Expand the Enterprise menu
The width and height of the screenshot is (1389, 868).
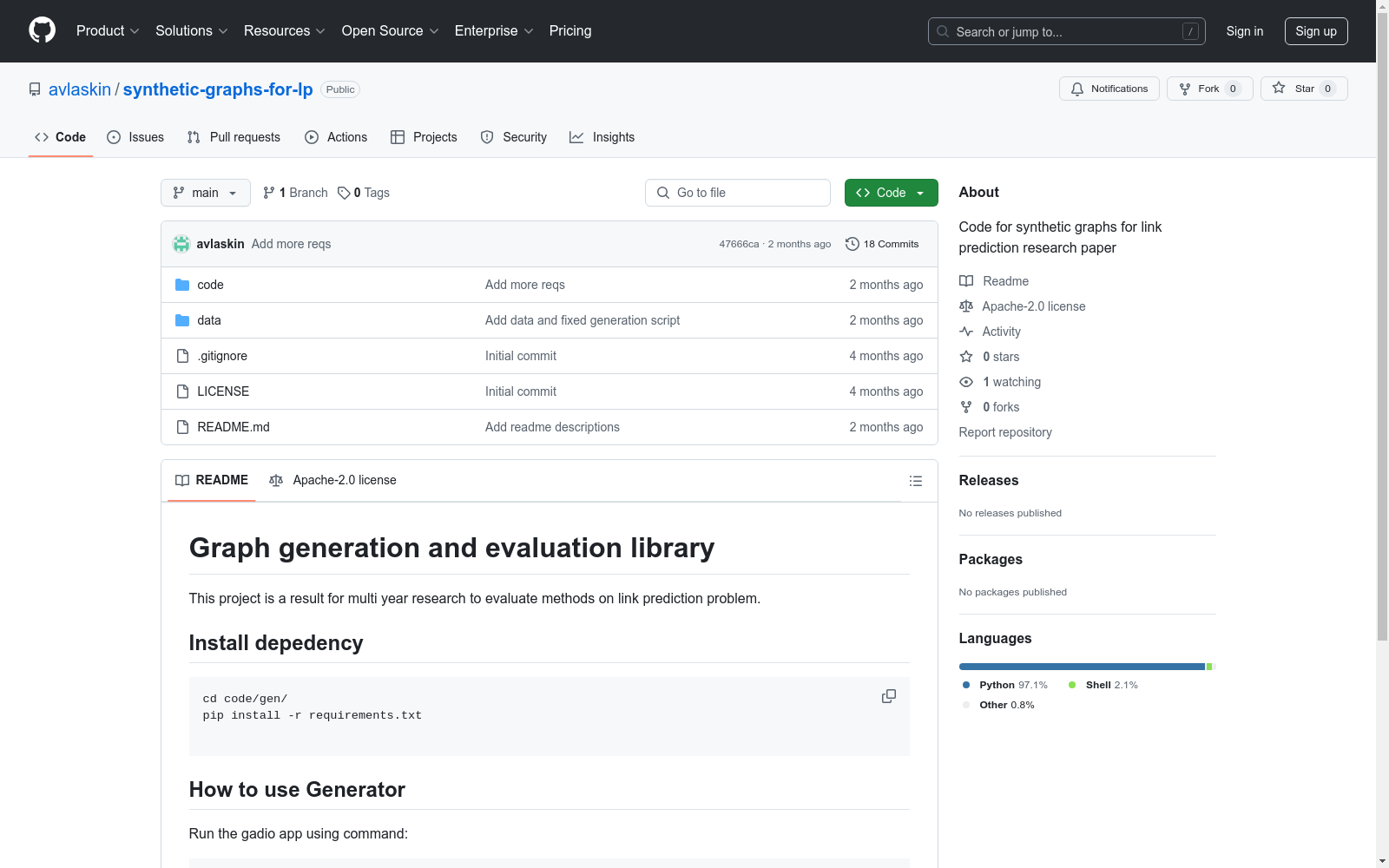point(494,31)
